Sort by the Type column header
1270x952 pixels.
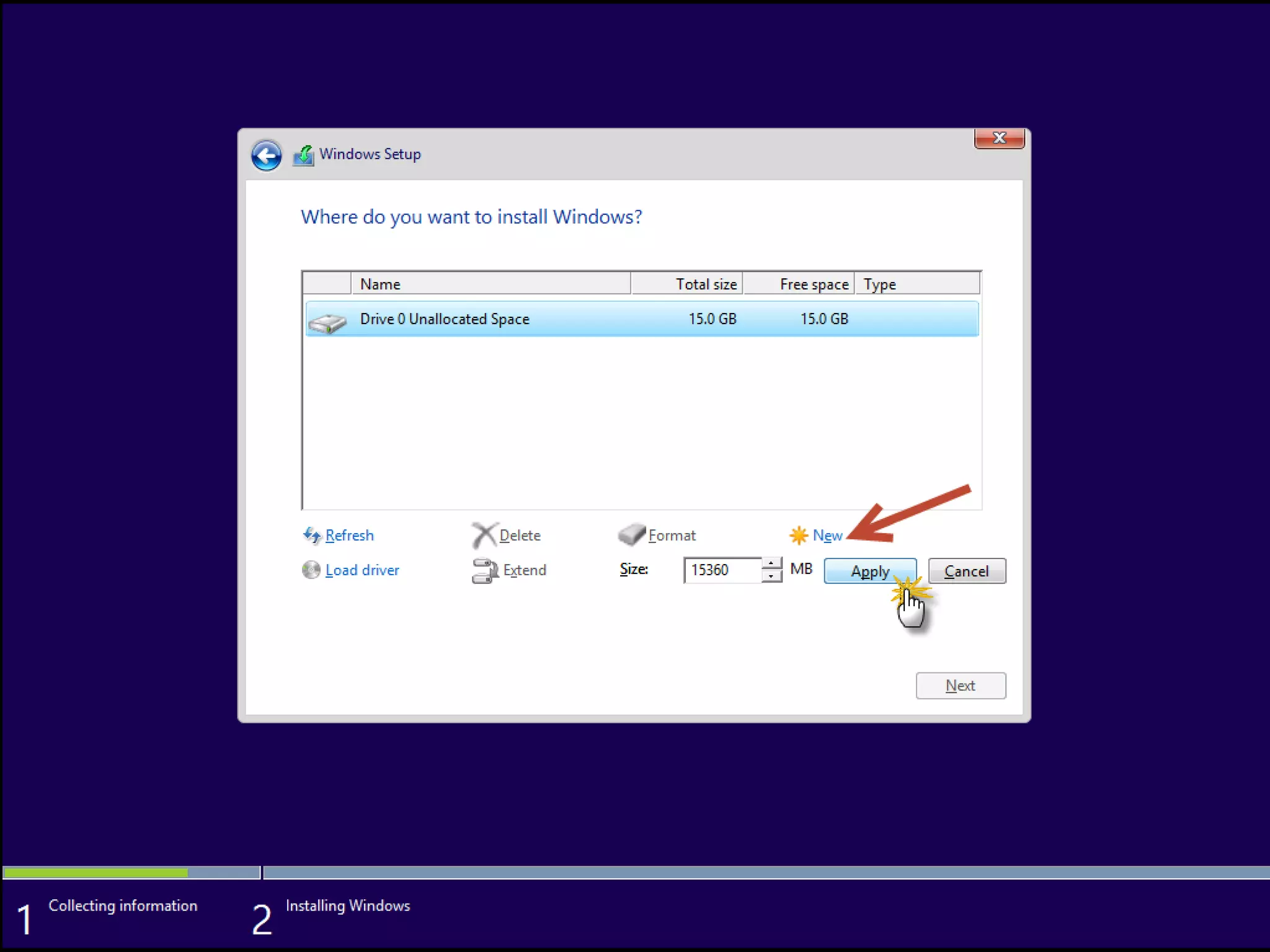coord(917,284)
